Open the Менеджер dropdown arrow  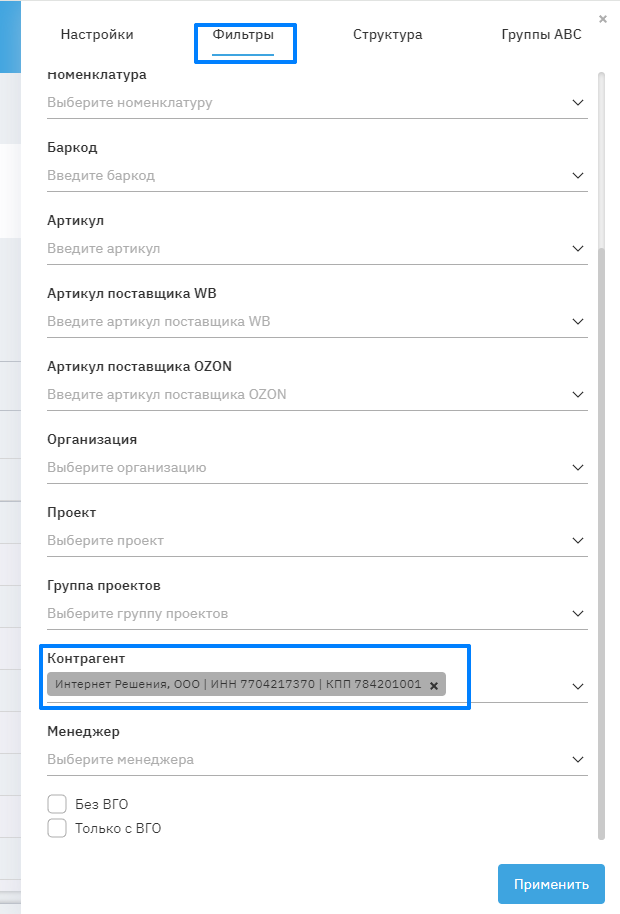click(577, 759)
